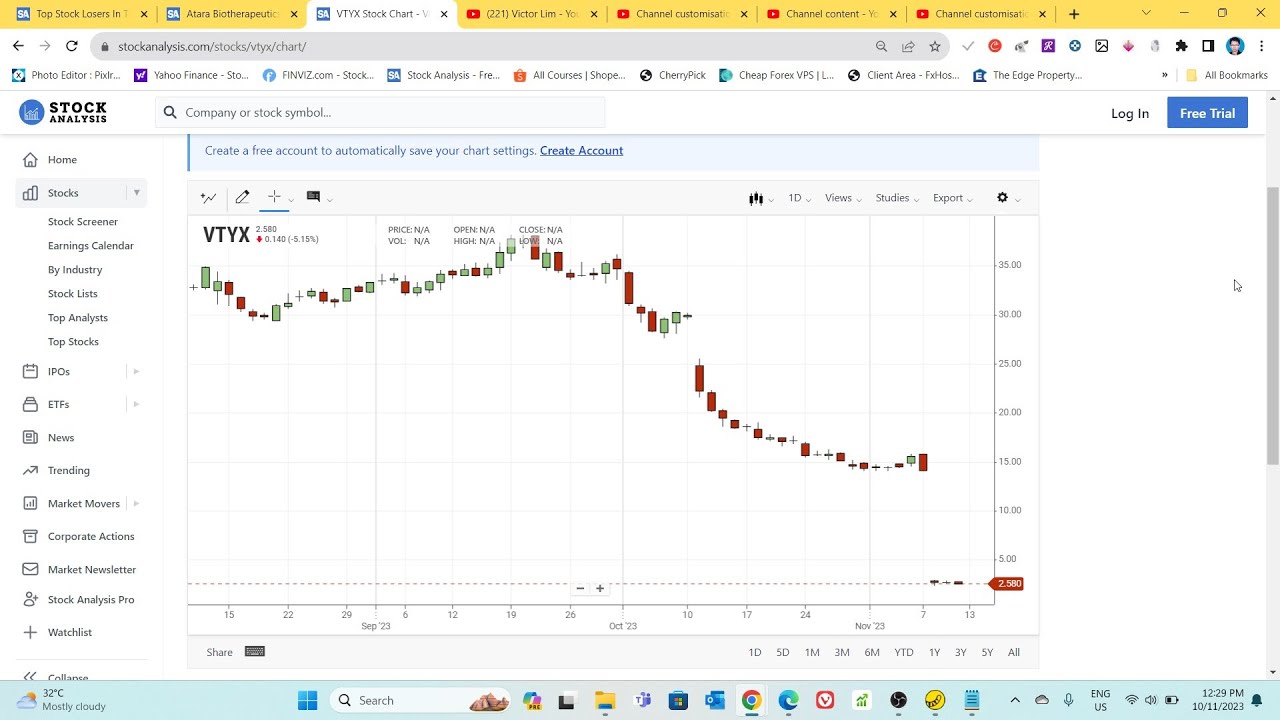Open All Bookmarks folder
This screenshot has width=1280, height=720.
coord(1226,75)
